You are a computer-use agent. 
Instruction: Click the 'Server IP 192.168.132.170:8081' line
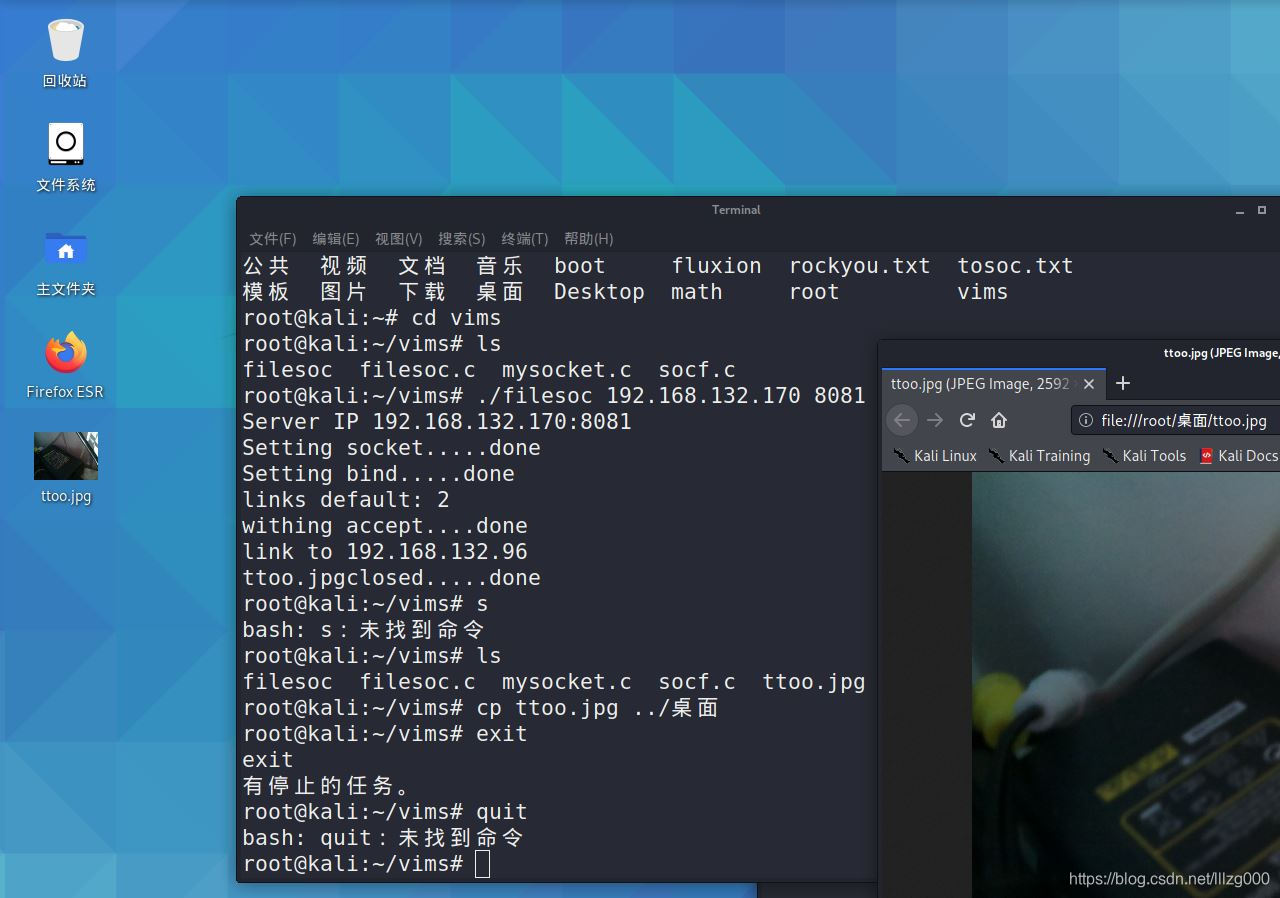437,422
